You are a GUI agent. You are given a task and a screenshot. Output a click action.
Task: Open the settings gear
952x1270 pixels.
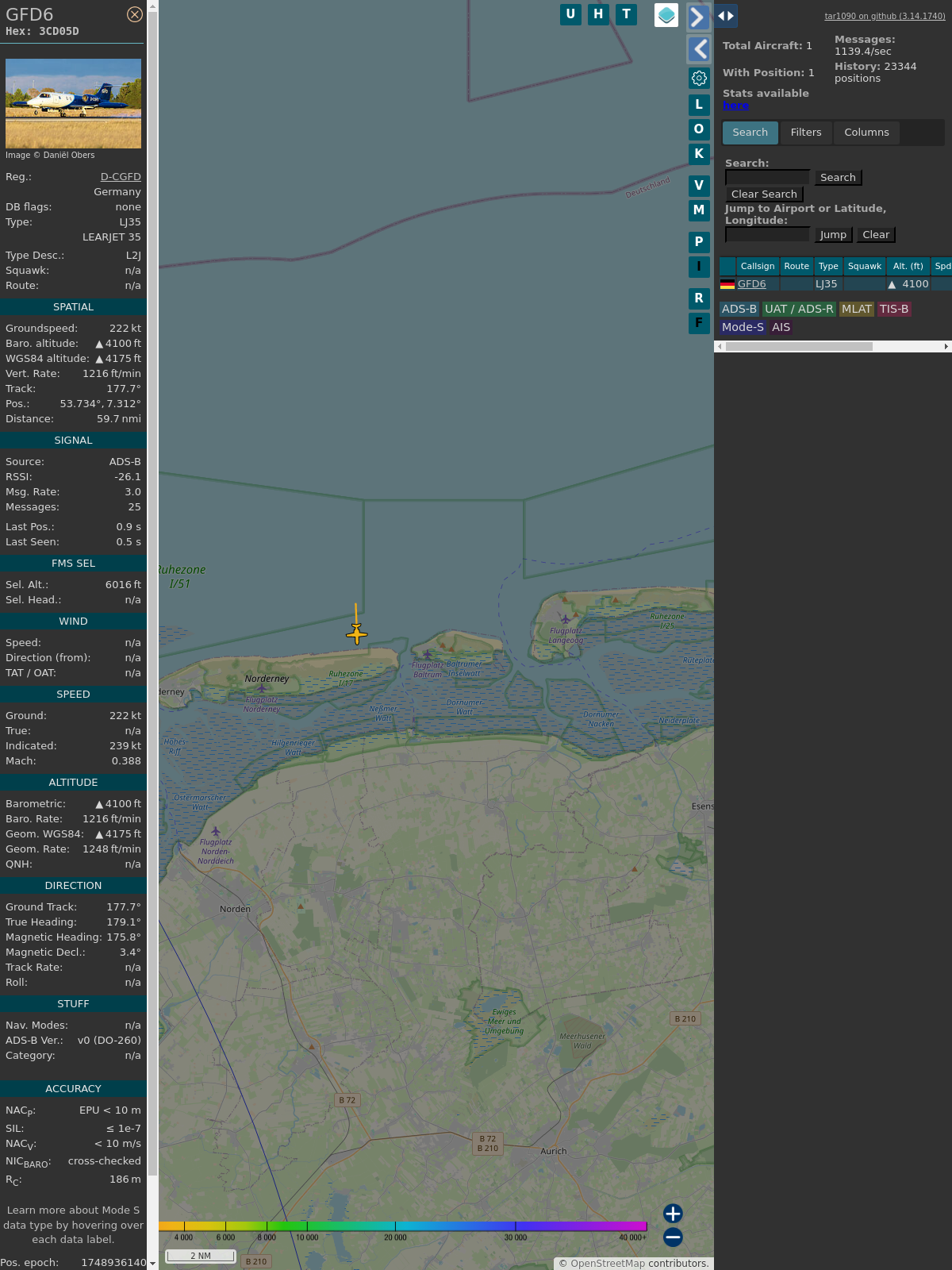click(x=699, y=78)
